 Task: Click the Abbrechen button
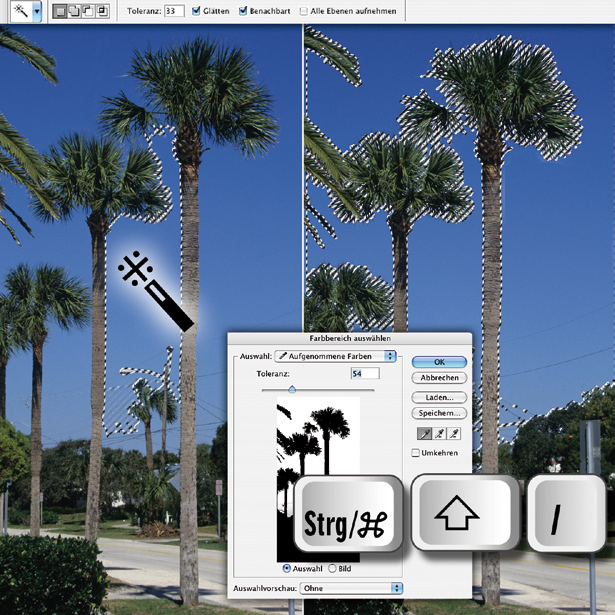point(439,378)
